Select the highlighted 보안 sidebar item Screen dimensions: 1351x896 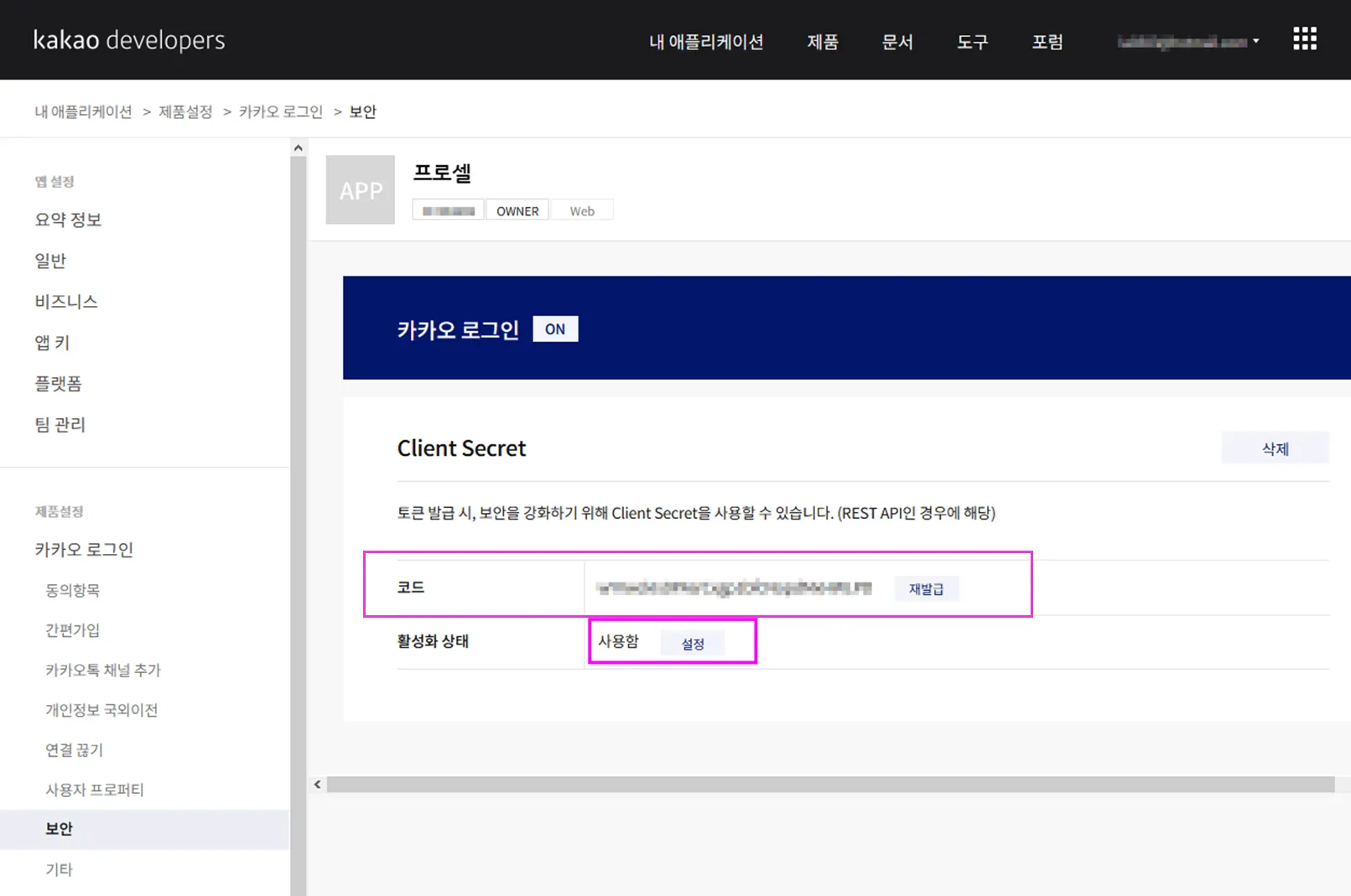point(144,829)
